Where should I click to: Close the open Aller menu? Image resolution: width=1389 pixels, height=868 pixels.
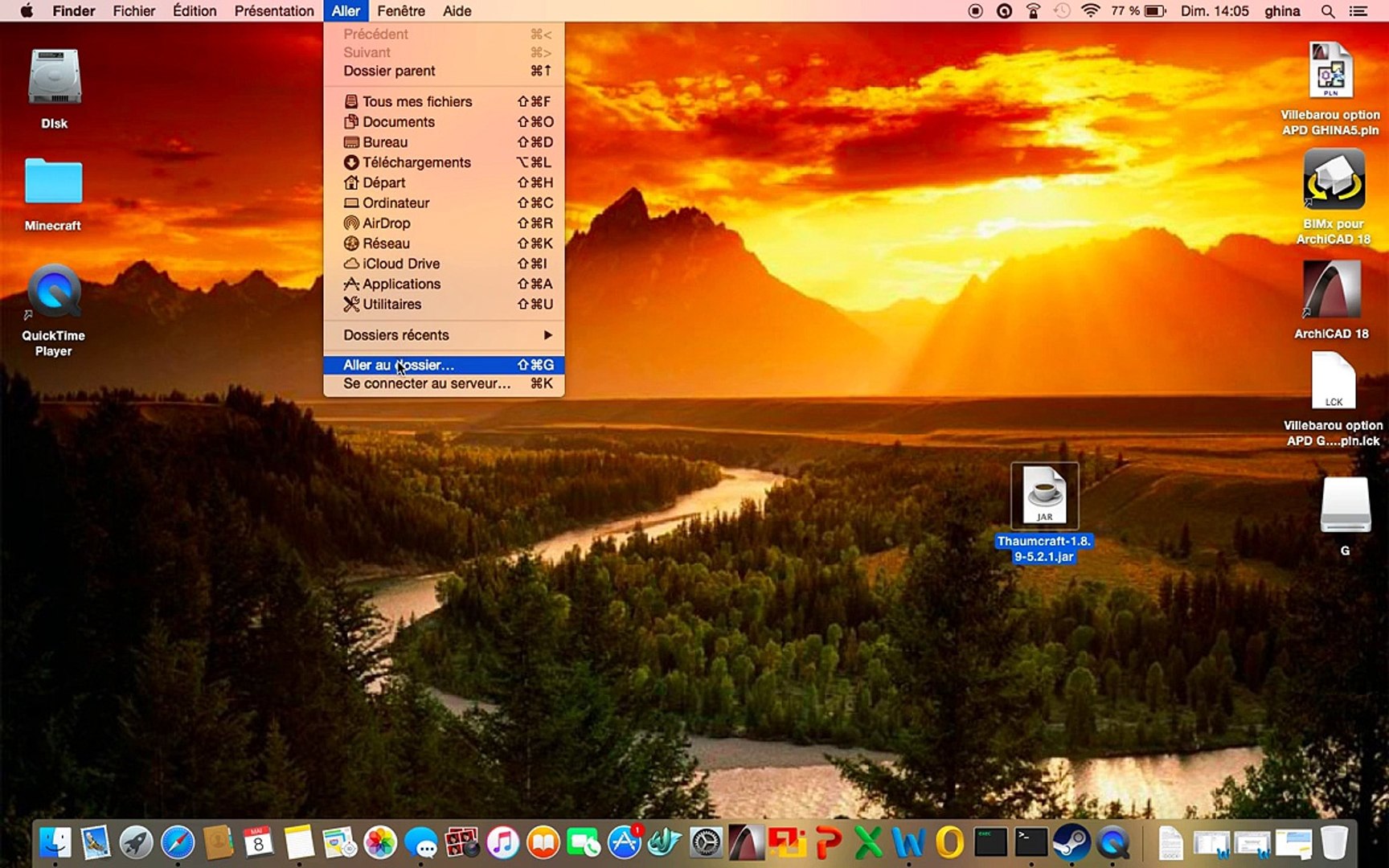tap(346, 11)
